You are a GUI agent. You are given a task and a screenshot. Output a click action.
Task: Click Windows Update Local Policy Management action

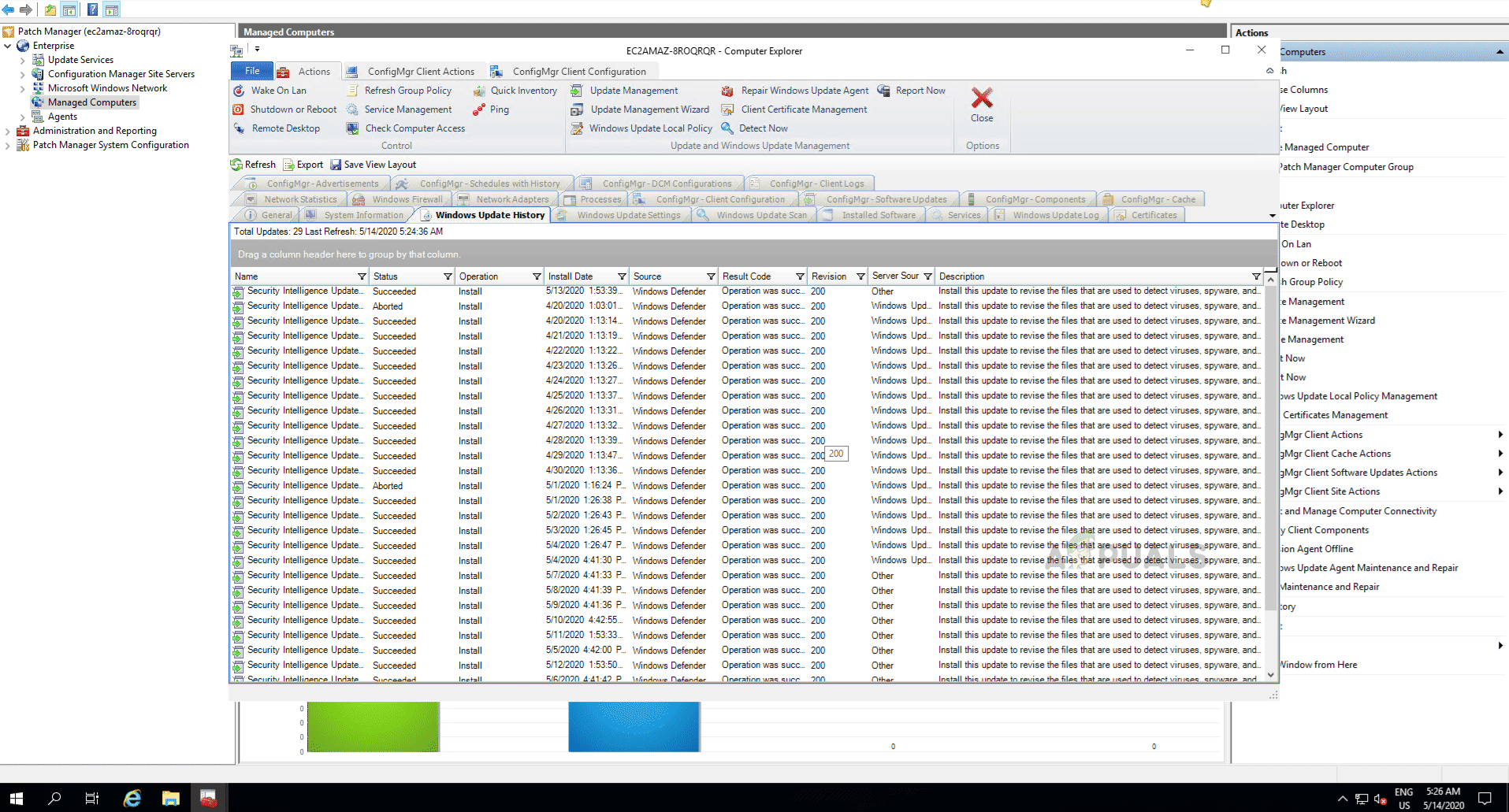tap(1358, 396)
